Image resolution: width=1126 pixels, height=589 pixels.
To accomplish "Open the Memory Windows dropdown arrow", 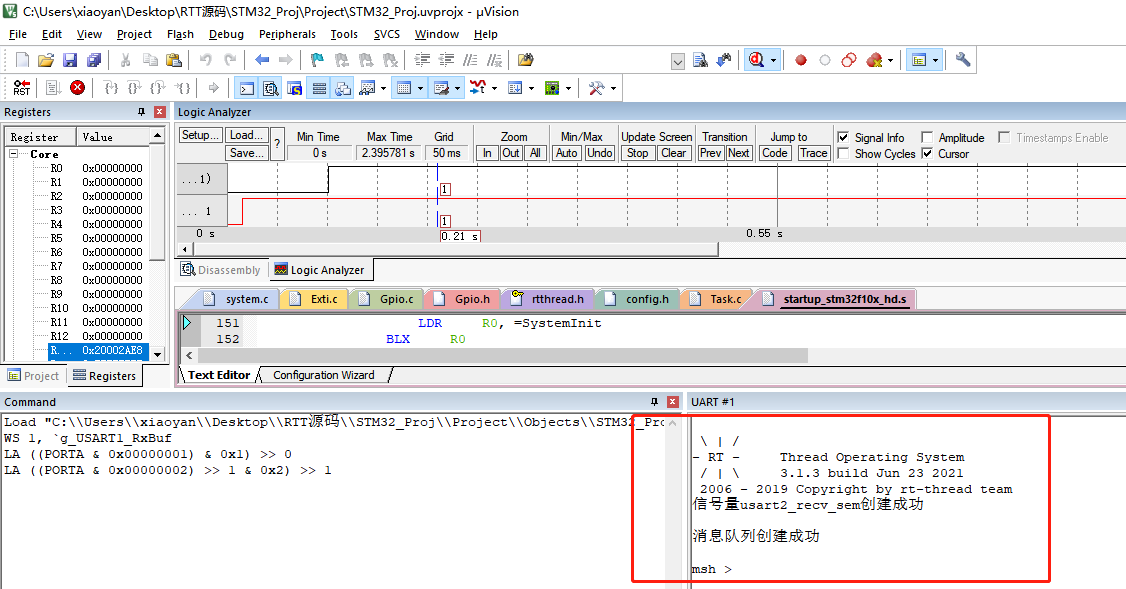I will 421,88.
